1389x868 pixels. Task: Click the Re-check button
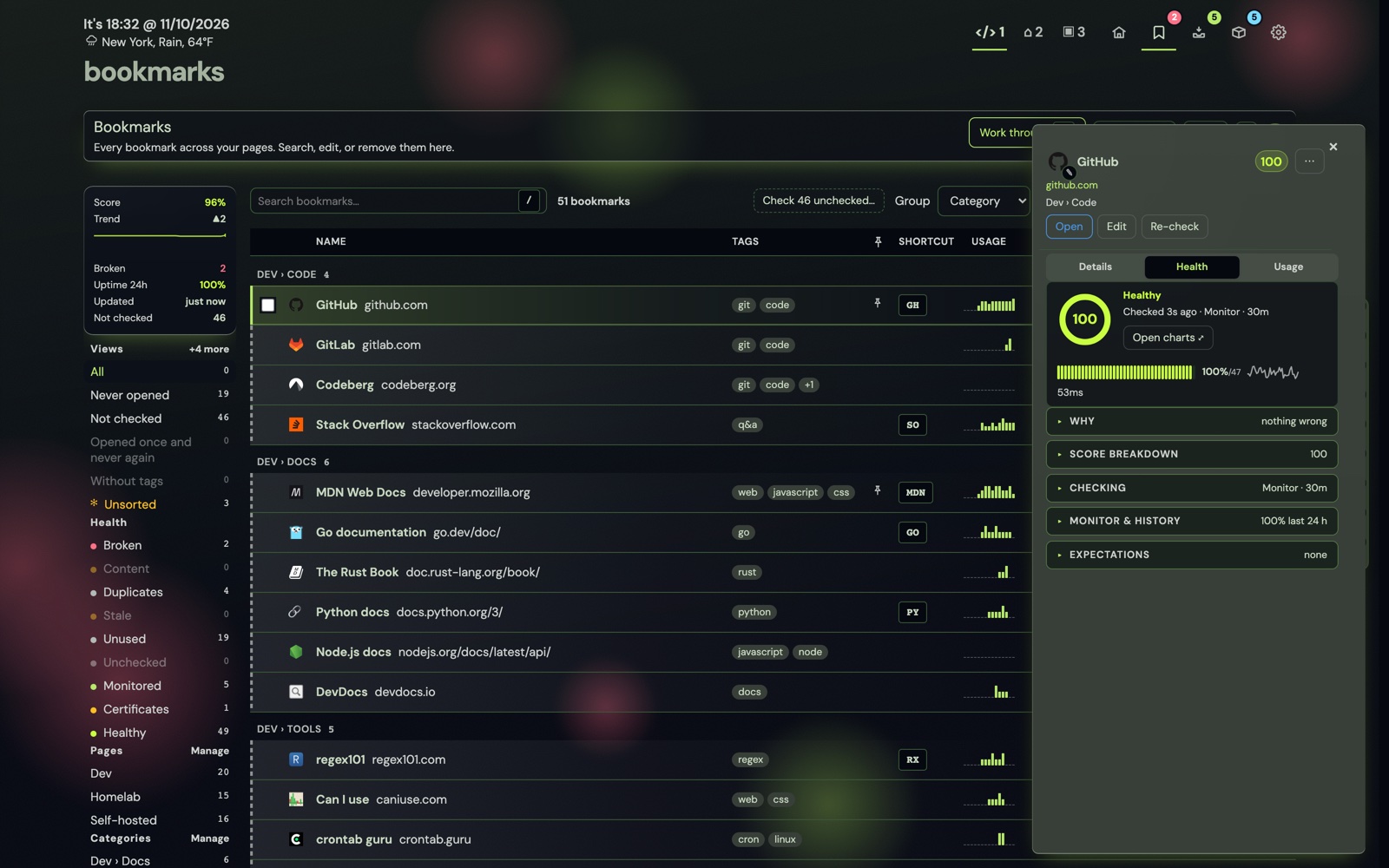click(1174, 227)
